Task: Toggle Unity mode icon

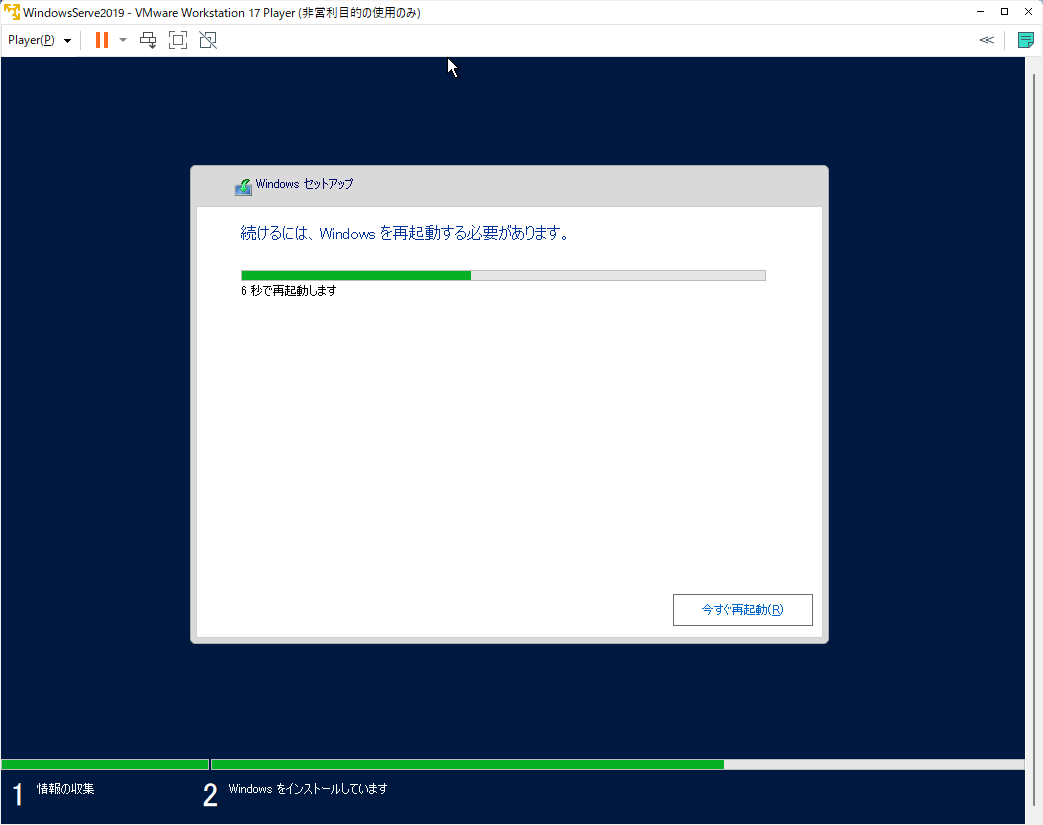Action: pos(208,40)
